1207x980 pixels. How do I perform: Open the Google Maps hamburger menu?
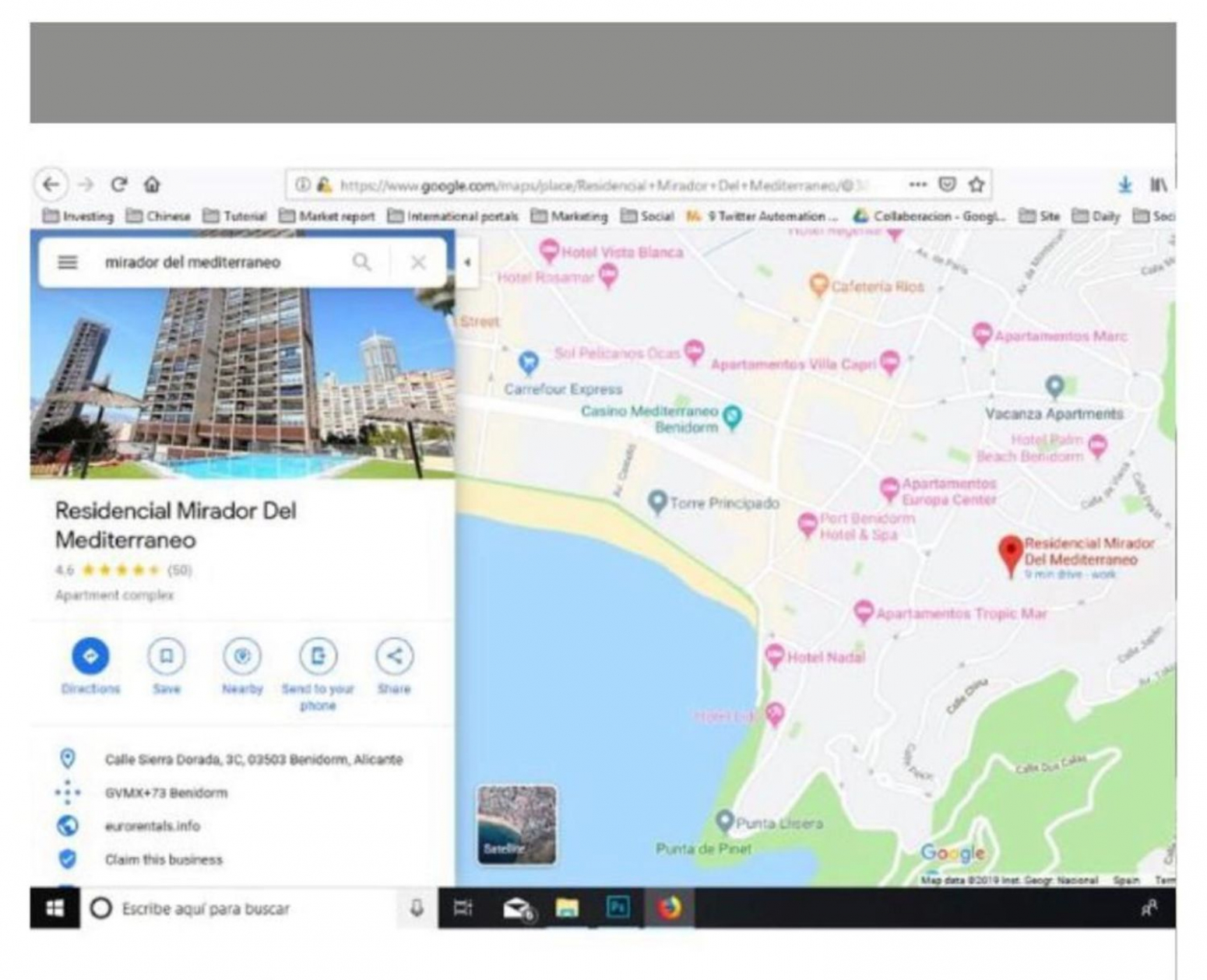point(68,262)
